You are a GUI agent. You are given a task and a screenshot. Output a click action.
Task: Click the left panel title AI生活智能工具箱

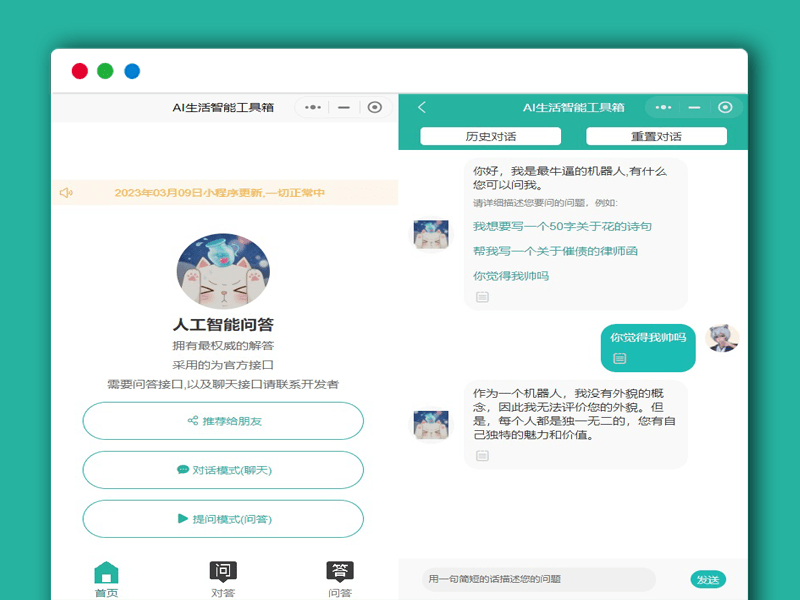click(223, 107)
